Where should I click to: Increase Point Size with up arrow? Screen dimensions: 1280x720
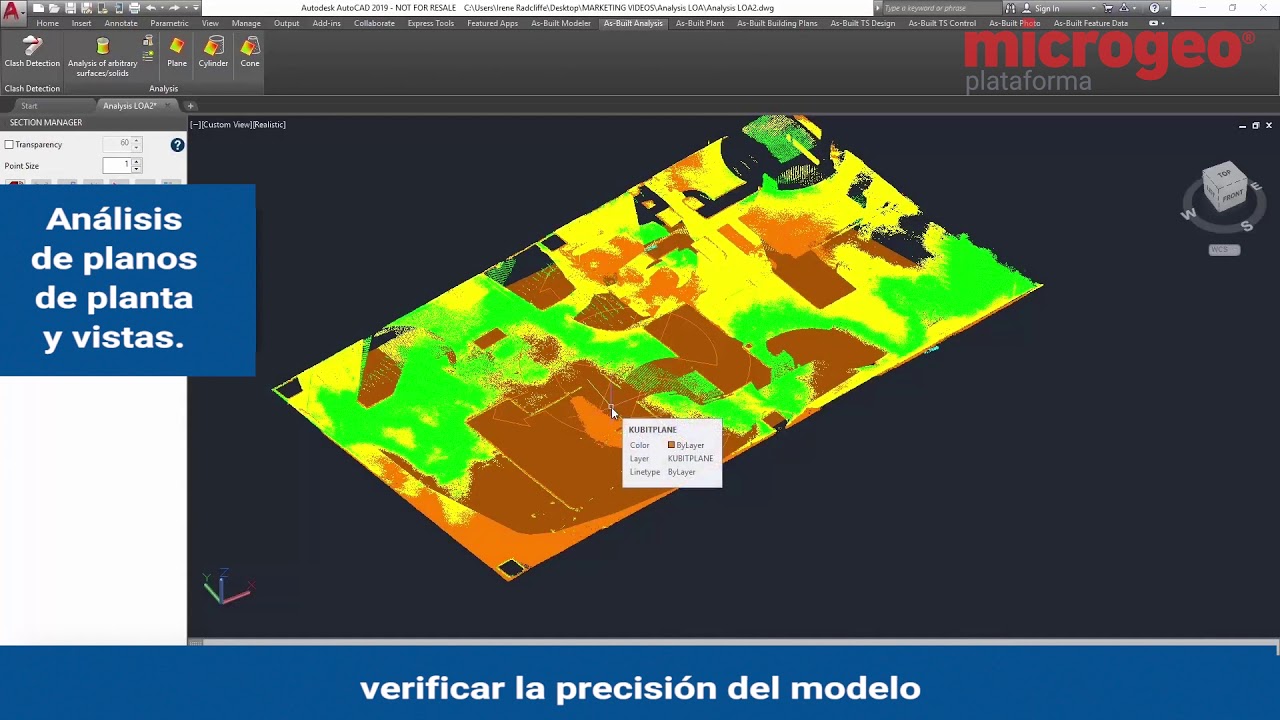tap(136, 162)
